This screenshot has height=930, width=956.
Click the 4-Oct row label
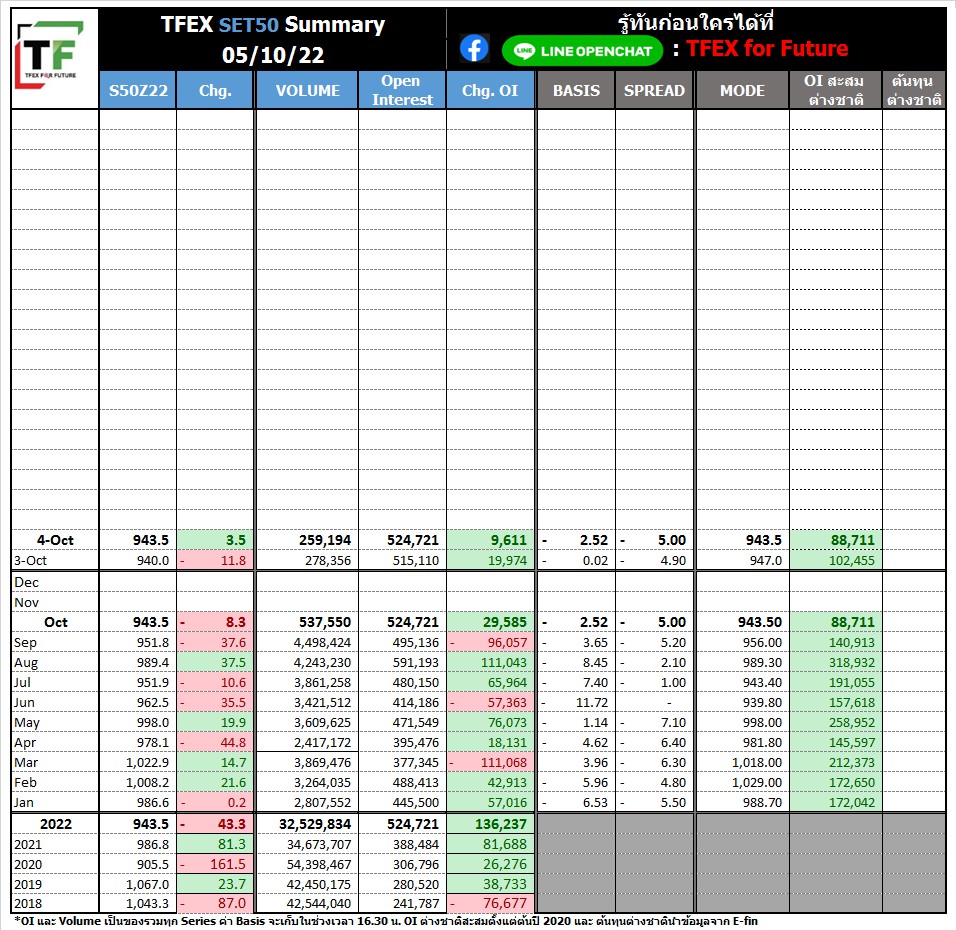[x=55, y=540]
